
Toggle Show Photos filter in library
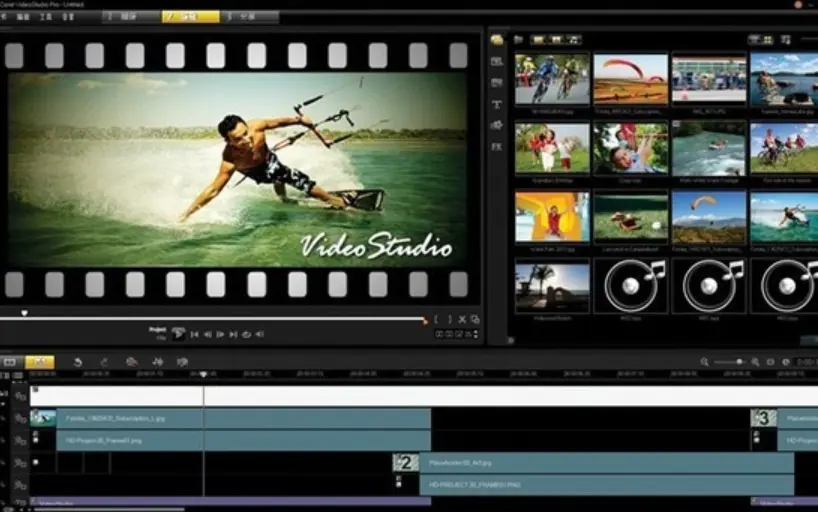[556, 40]
